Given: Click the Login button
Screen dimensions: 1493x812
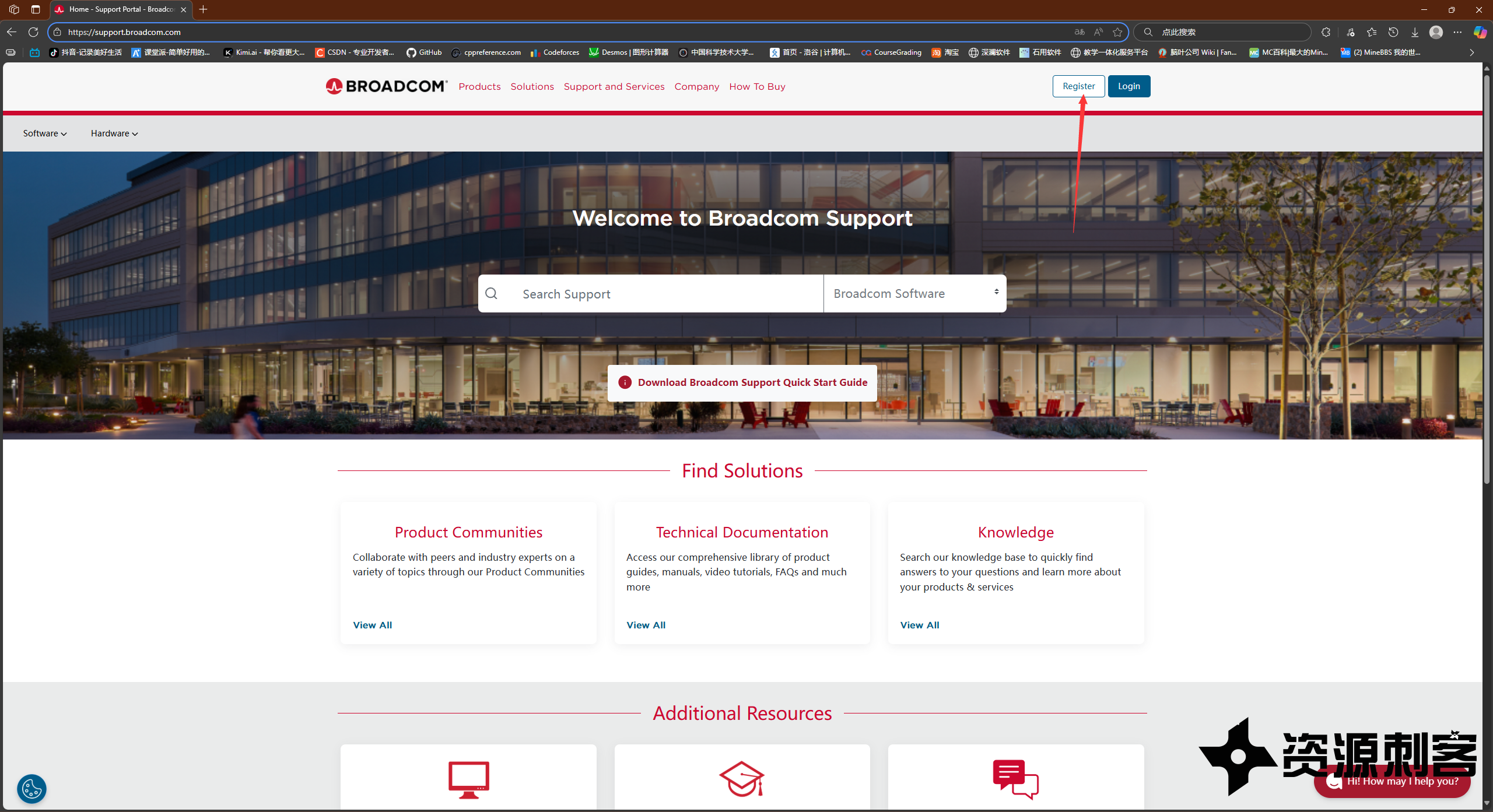Looking at the screenshot, I should coord(1128,86).
